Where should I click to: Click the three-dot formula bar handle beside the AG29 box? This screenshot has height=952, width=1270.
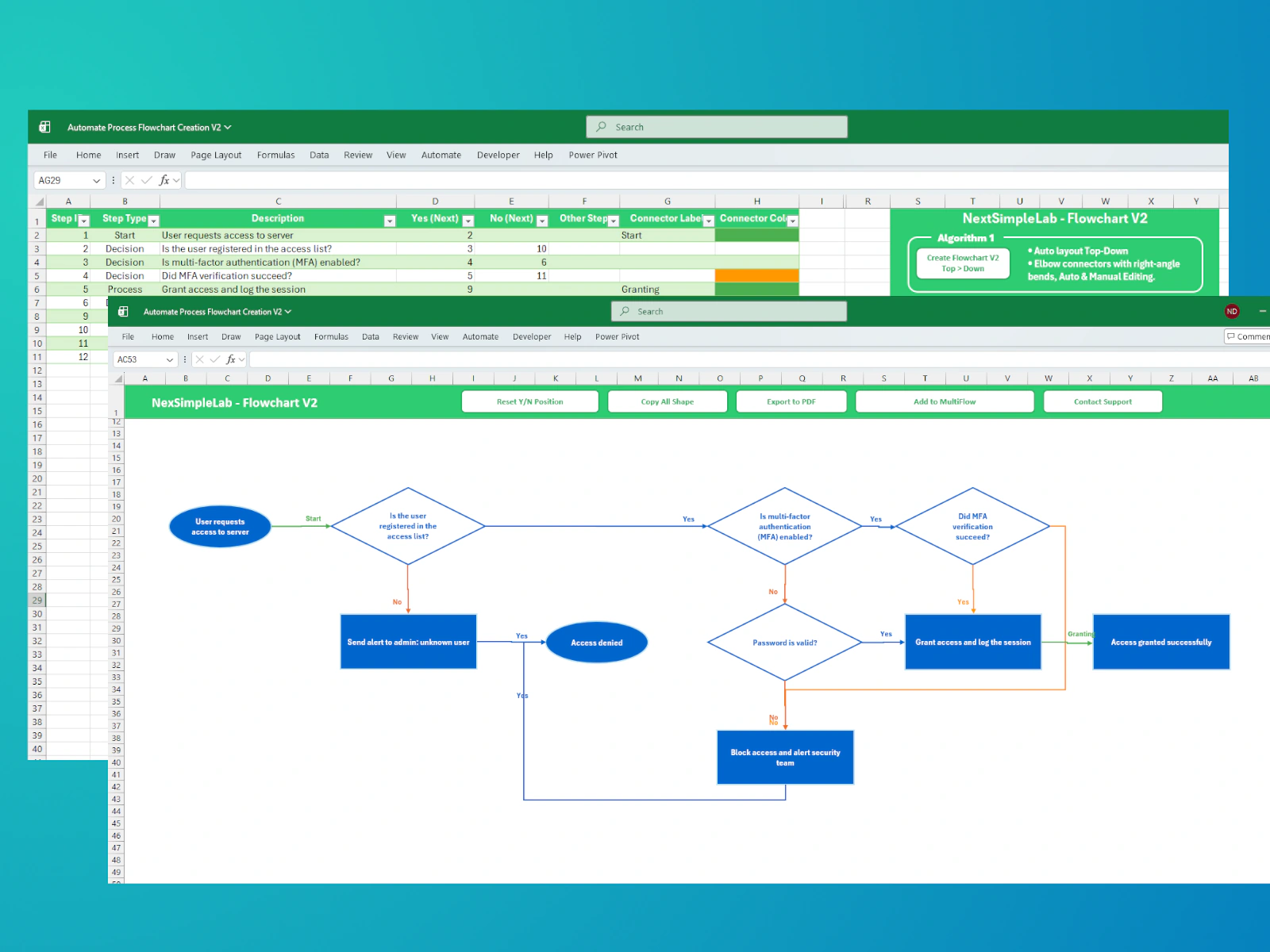(x=114, y=180)
